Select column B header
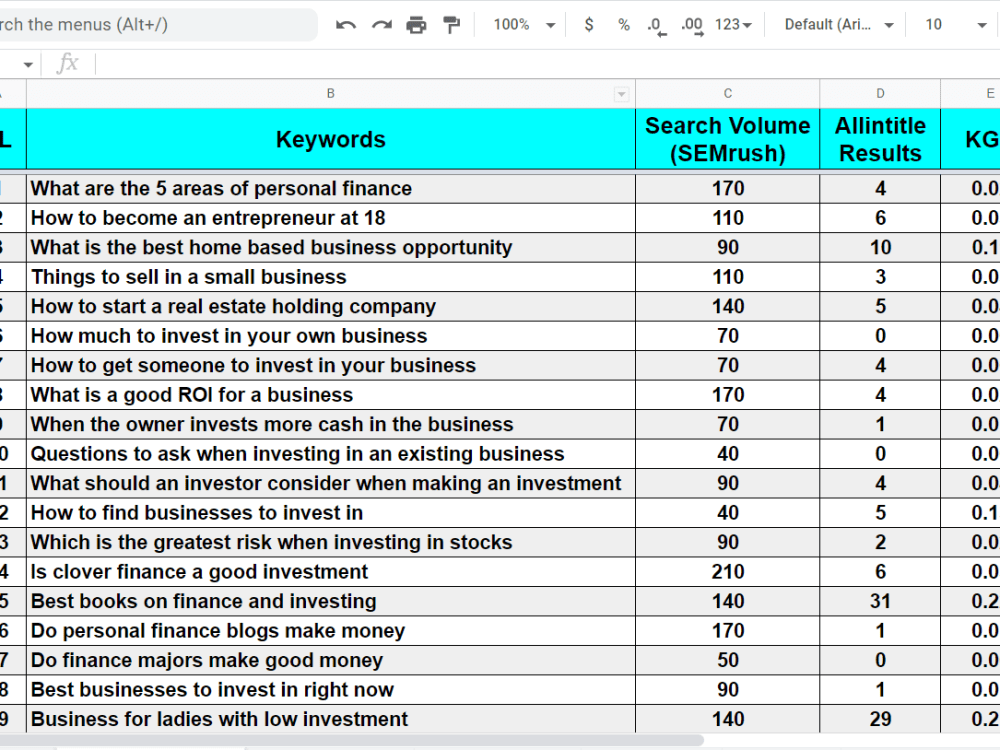 [x=330, y=94]
